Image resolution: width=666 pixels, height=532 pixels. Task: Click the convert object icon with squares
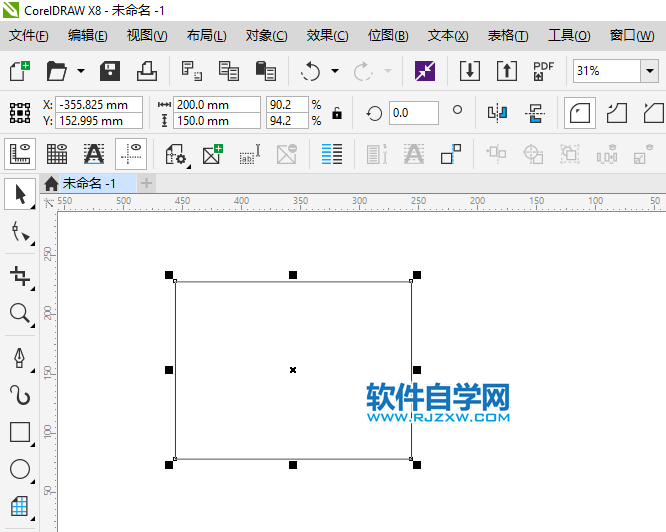pos(451,154)
